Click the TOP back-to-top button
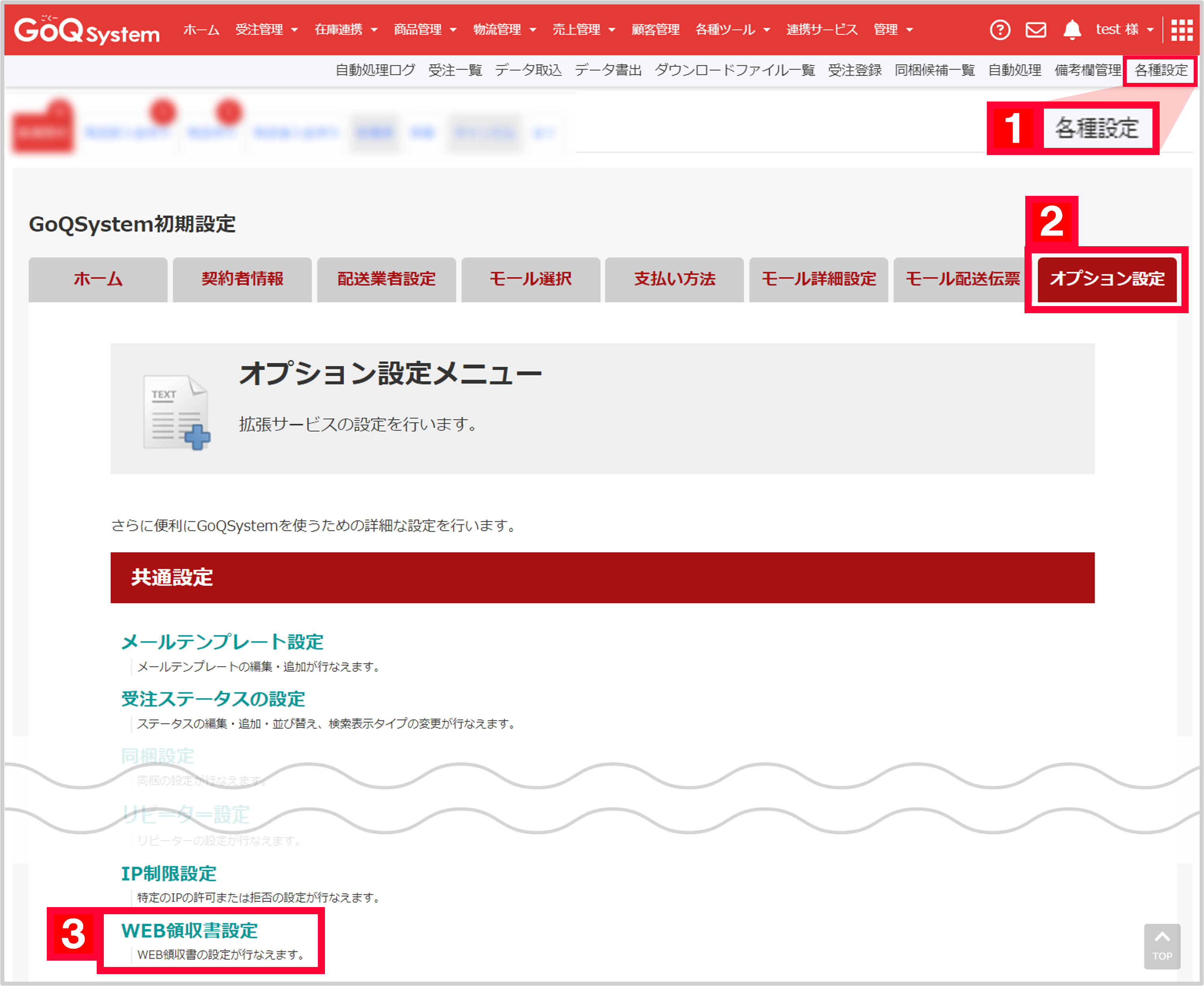 [1162, 946]
